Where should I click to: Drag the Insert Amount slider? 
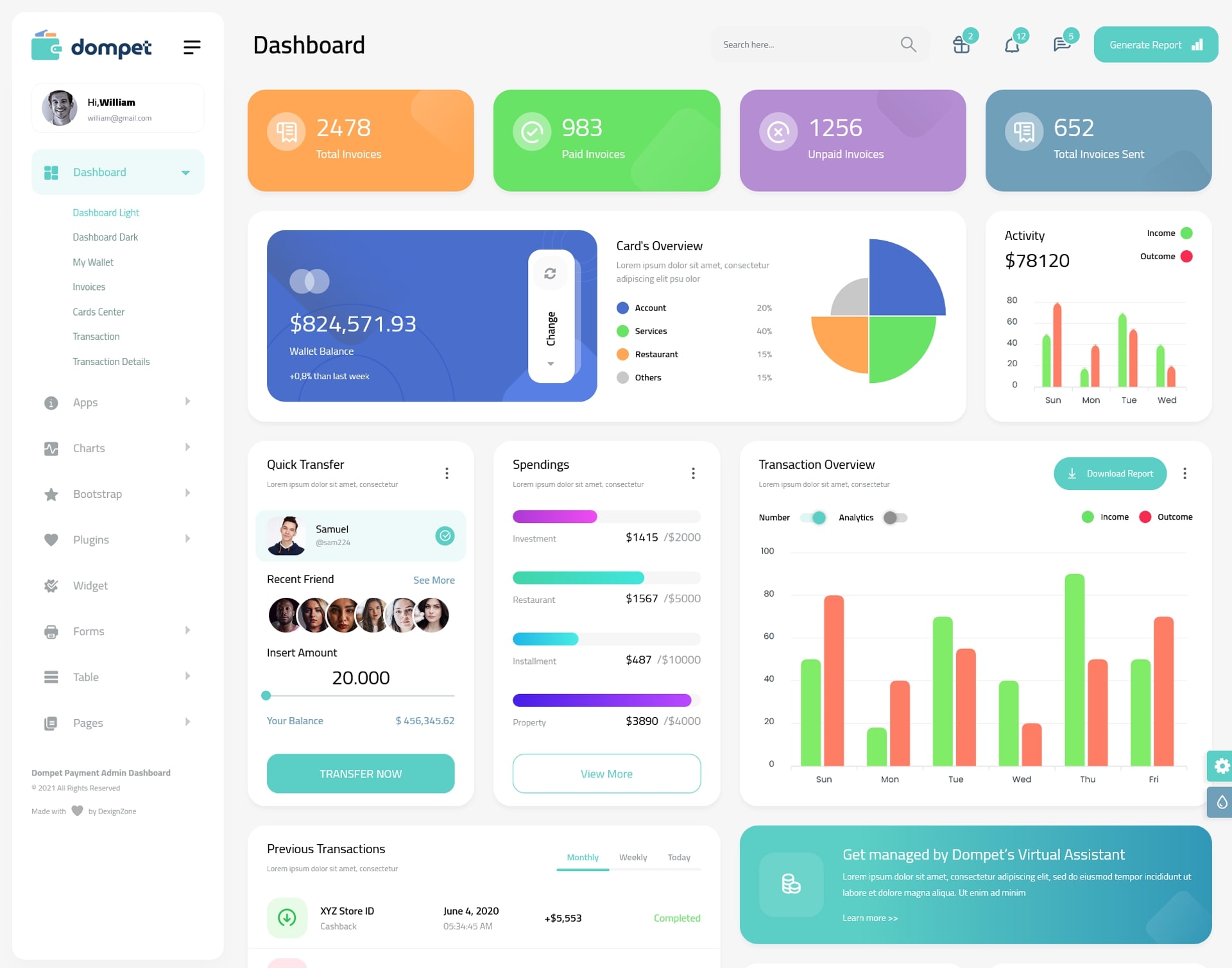[x=266, y=697]
